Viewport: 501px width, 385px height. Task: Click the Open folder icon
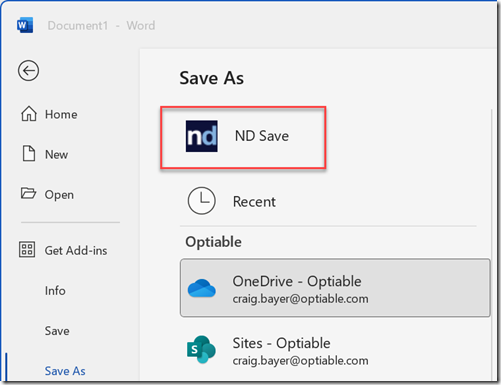coord(28,193)
